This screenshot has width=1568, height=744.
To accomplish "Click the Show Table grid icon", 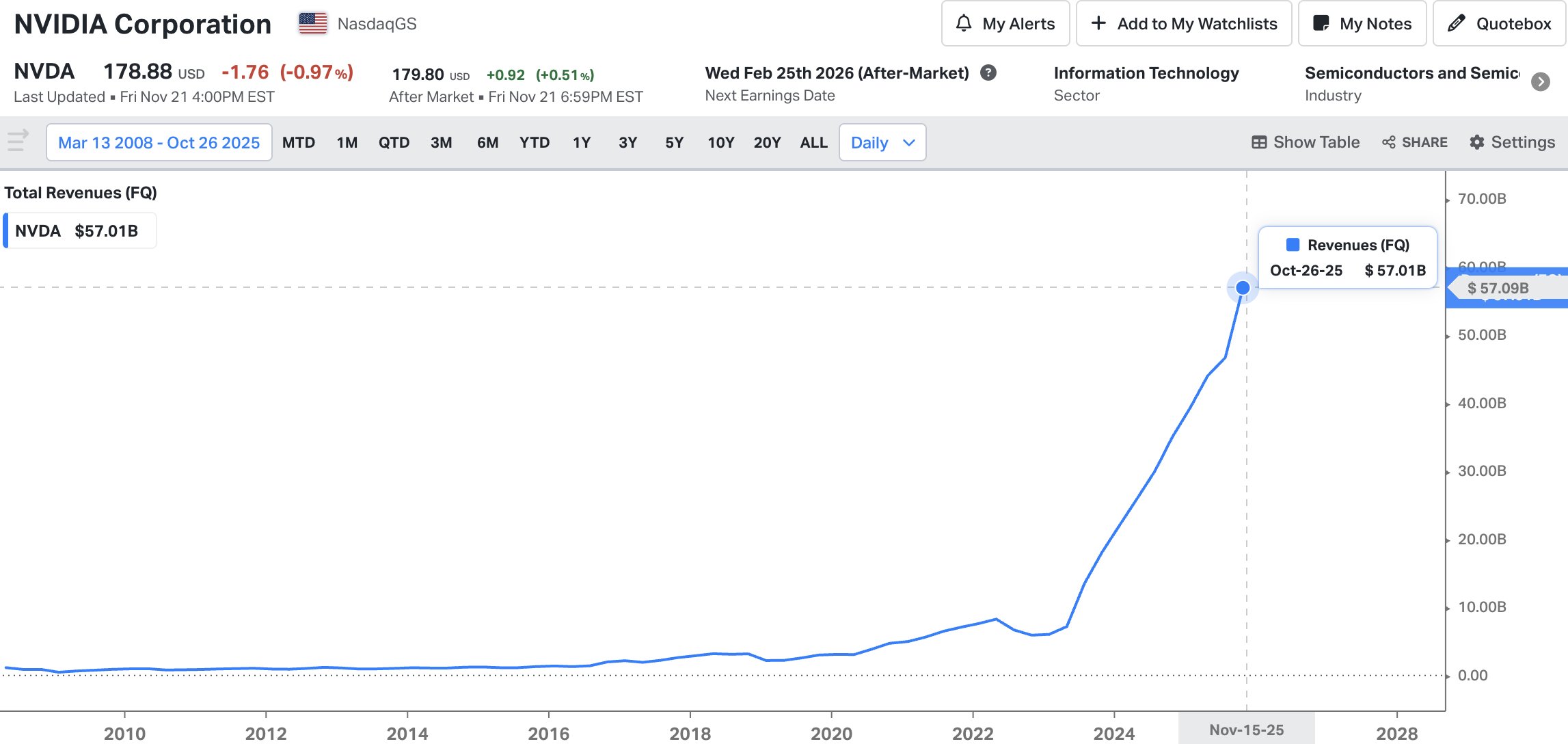I will (1259, 142).
